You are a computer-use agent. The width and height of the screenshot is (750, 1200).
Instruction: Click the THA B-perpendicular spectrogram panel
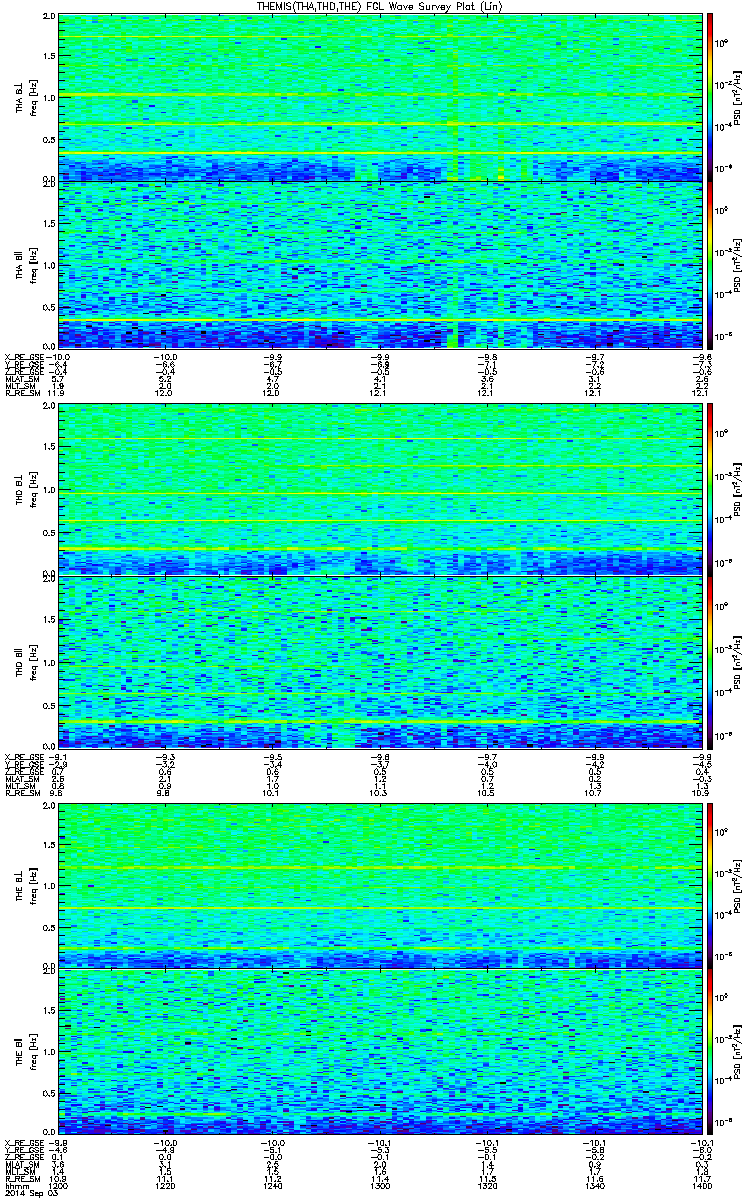coord(378,97)
